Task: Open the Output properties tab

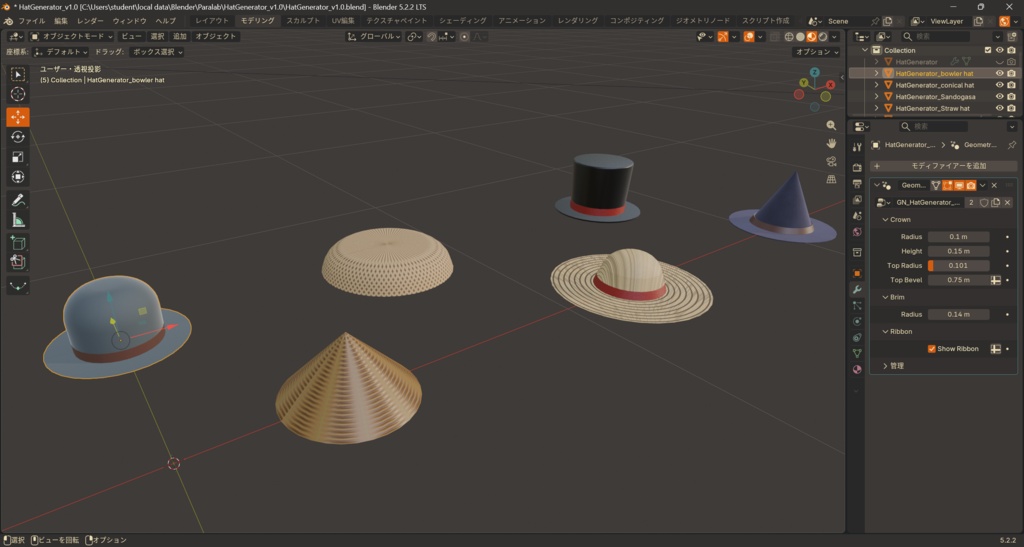Action: click(857, 184)
